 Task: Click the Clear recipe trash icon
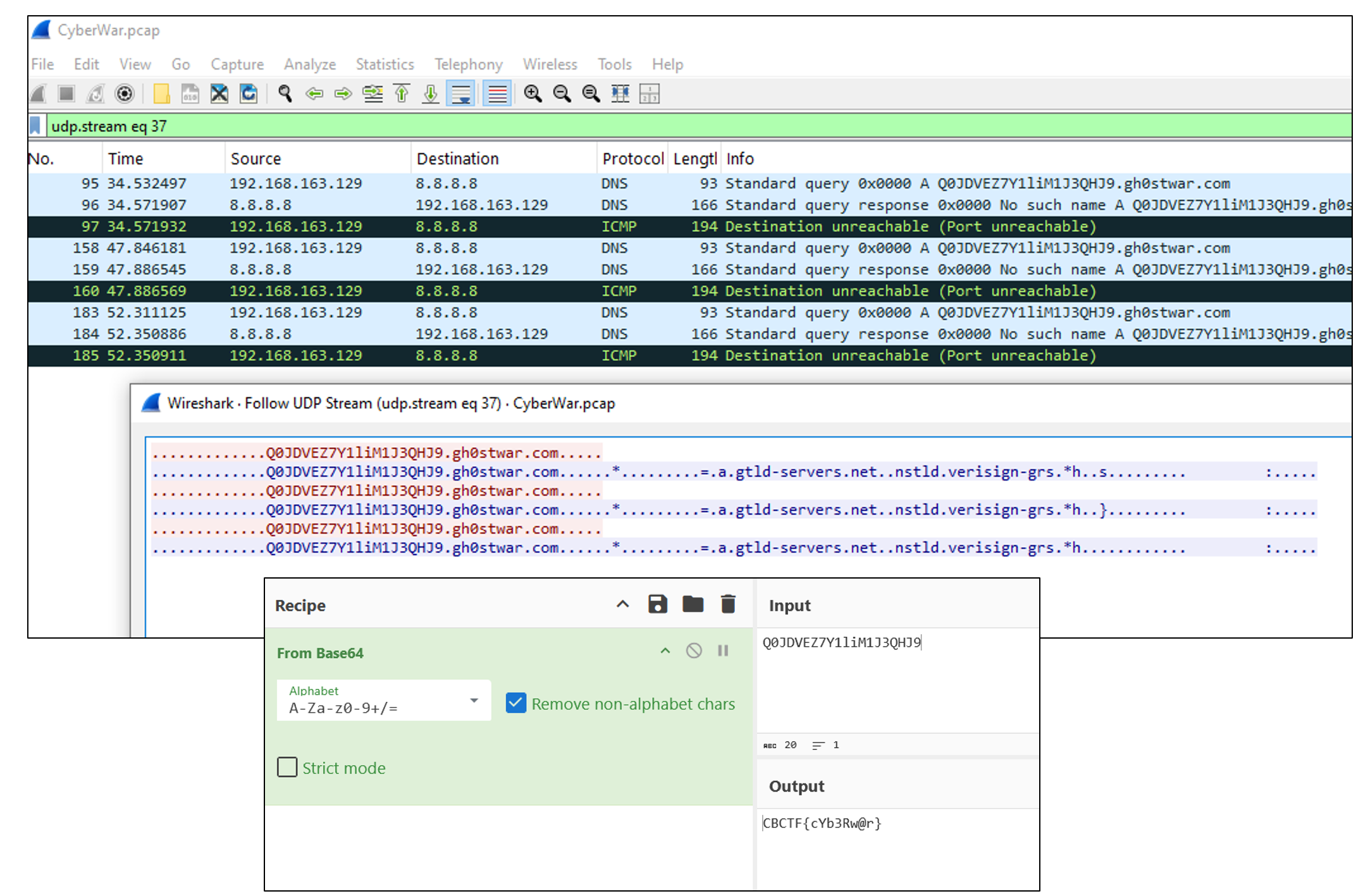pos(728,604)
